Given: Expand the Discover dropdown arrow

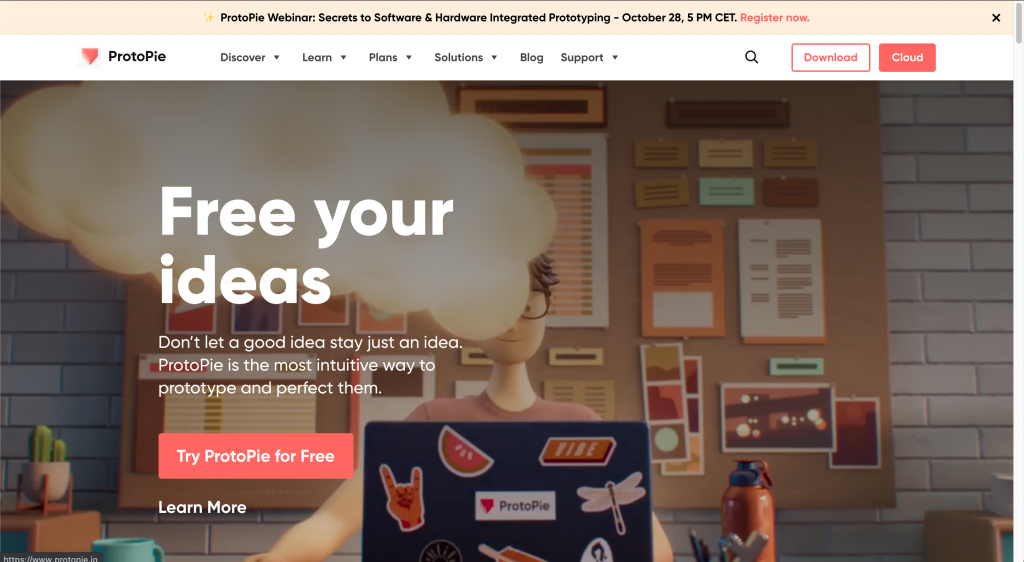Looking at the screenshot, I should click(x=276, y=57).
